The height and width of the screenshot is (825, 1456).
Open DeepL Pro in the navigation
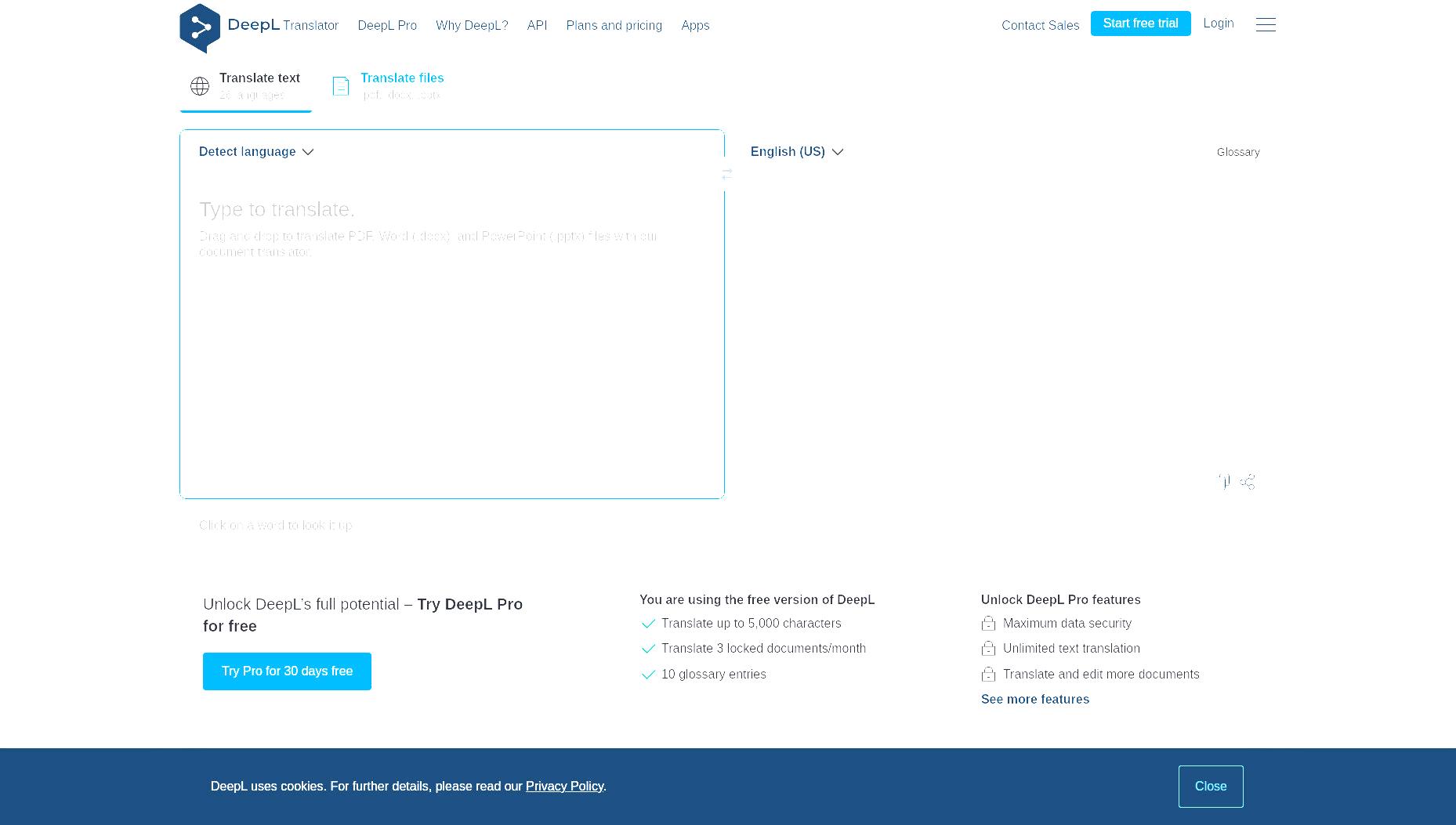coord(387,26)
